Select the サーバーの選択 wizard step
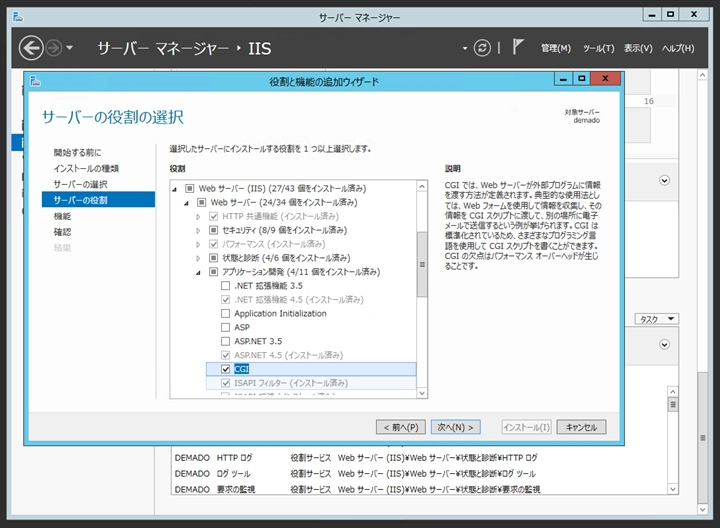 click(80, 184)
